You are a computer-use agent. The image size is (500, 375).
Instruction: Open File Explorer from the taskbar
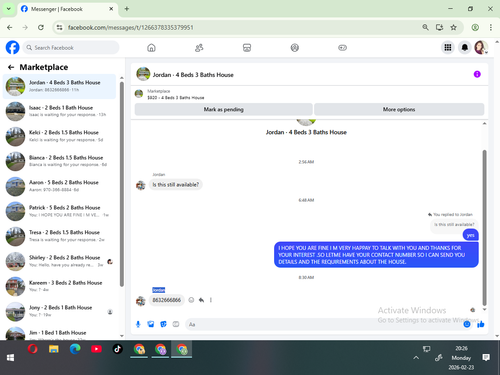tap(54, 349)
